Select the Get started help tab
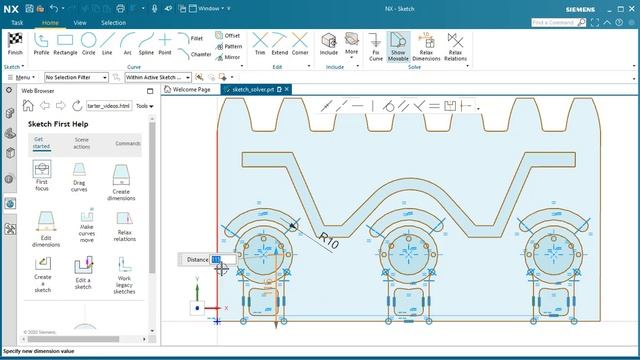 pos(41,143)
